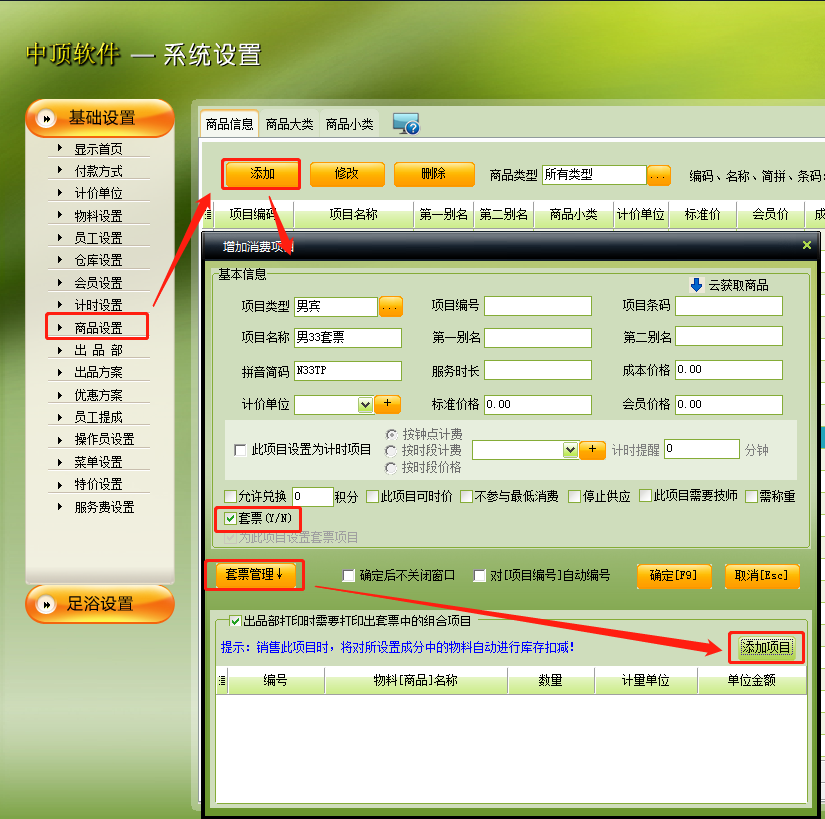Image resolution: width=825 pixels, height=819 pixels.
Task: Click the 云获取商品 blue download arrow
Action: point(696,285)
